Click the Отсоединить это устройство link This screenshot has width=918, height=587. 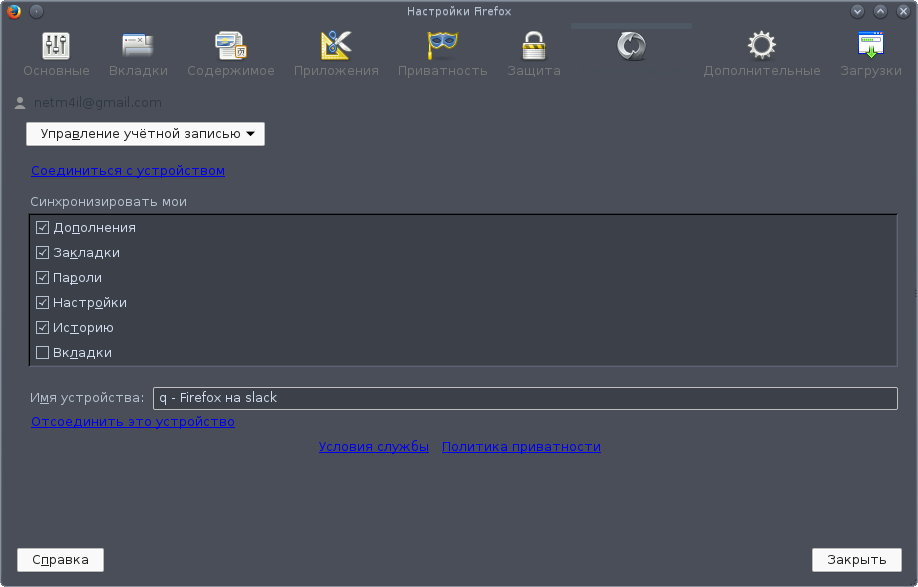click(x=133, y=422)
